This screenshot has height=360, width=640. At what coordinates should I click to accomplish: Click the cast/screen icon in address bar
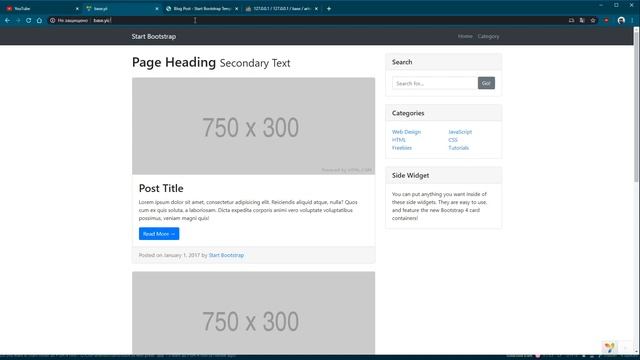pyautogui.click(x=571, y=20)
